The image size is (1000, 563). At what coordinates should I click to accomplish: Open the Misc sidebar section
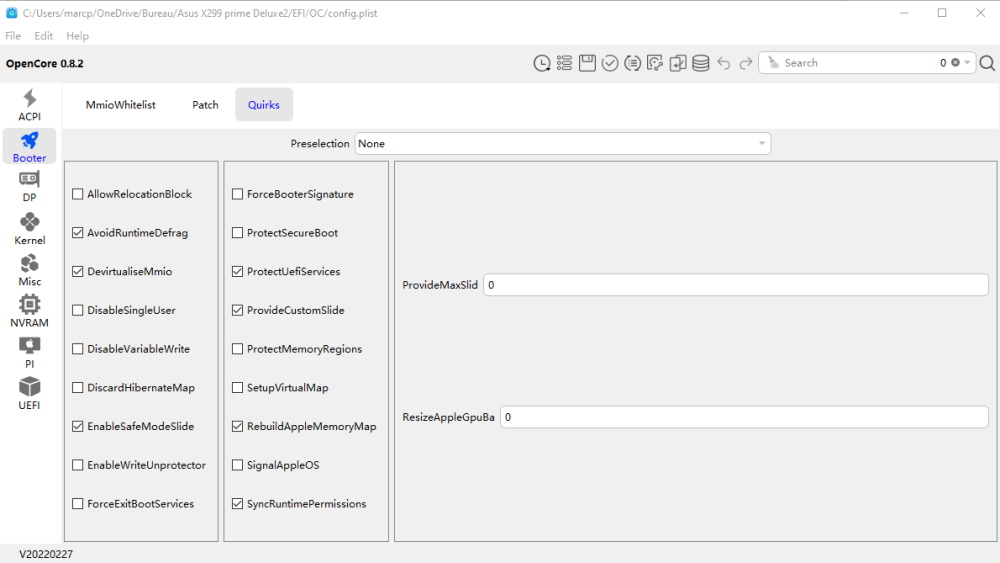29,270
